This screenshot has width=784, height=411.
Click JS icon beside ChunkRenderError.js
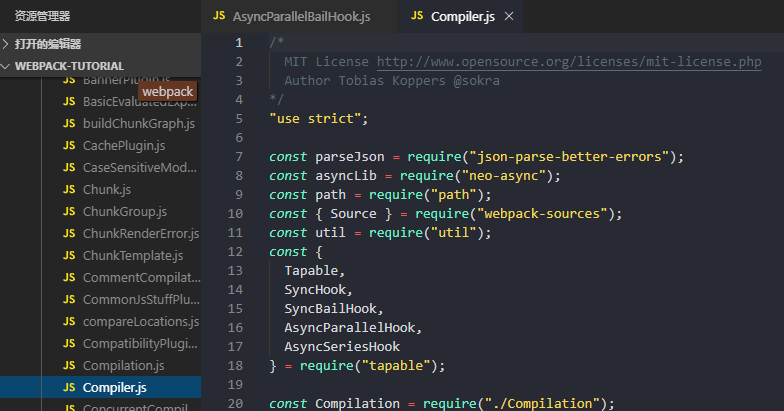pos(69,234)
